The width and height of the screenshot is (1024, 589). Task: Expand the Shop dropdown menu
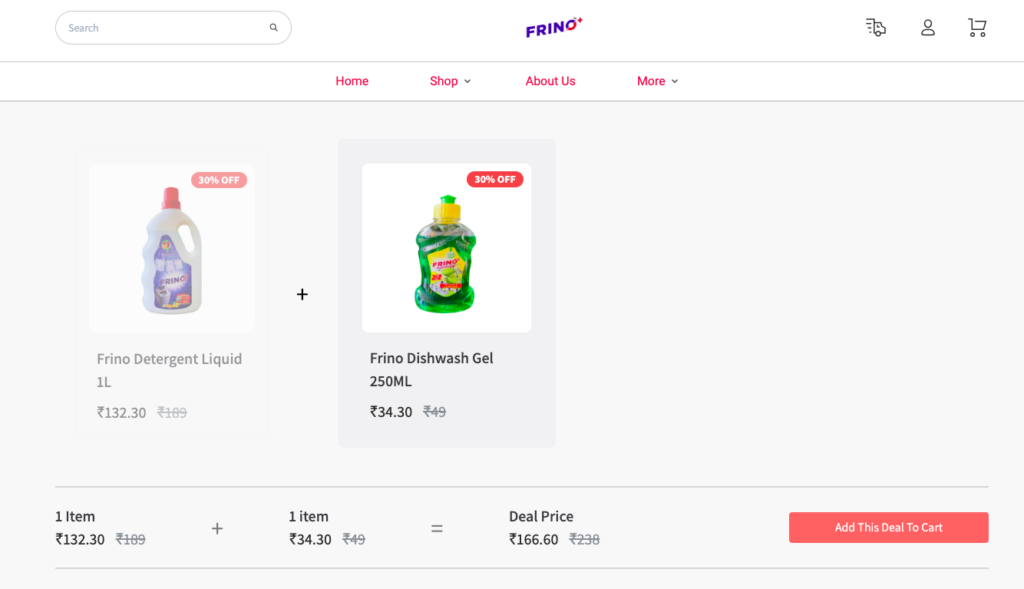coord(450,81)
